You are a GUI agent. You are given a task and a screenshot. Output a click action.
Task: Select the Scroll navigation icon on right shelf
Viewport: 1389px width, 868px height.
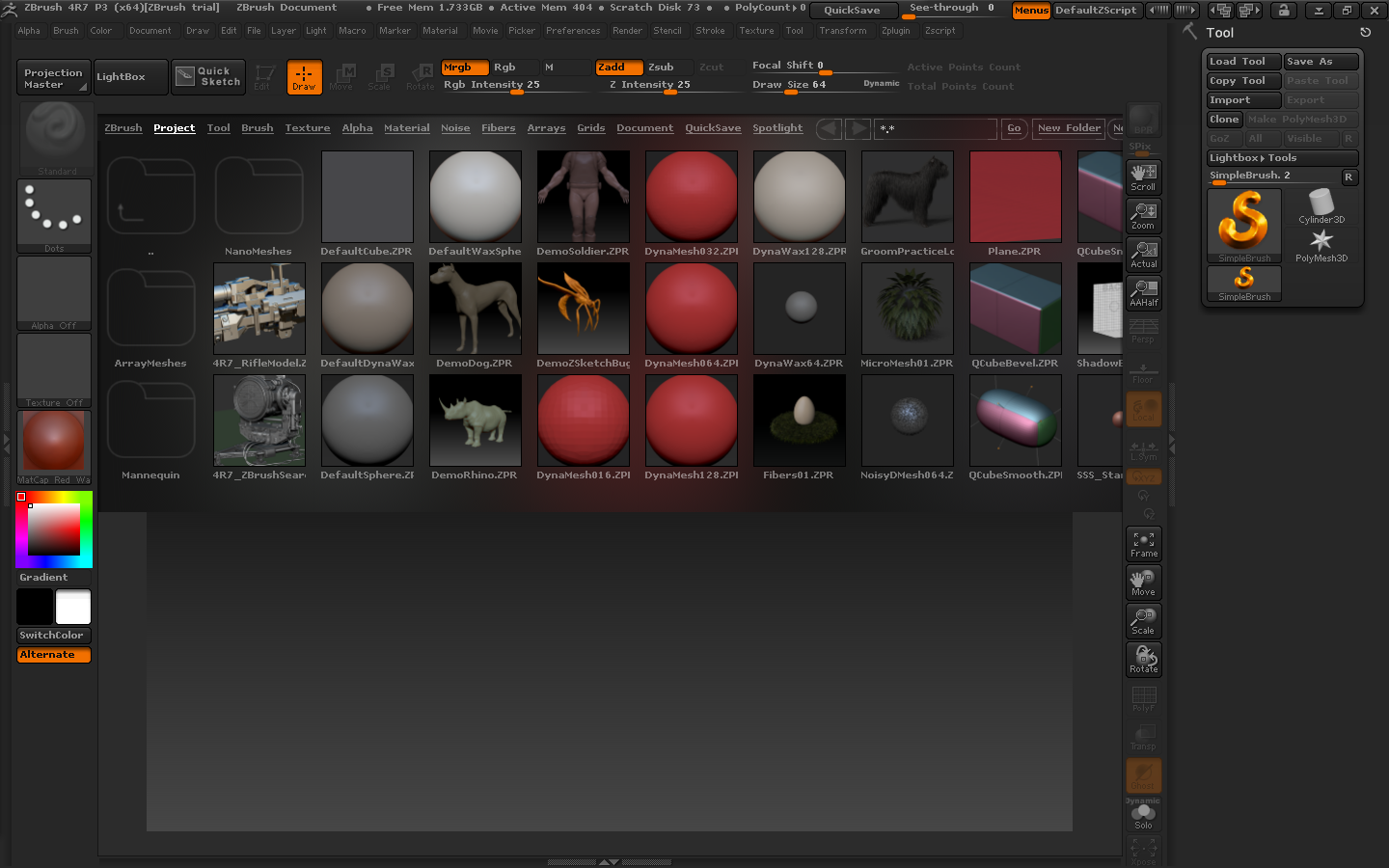click(x=1143, y=176)
